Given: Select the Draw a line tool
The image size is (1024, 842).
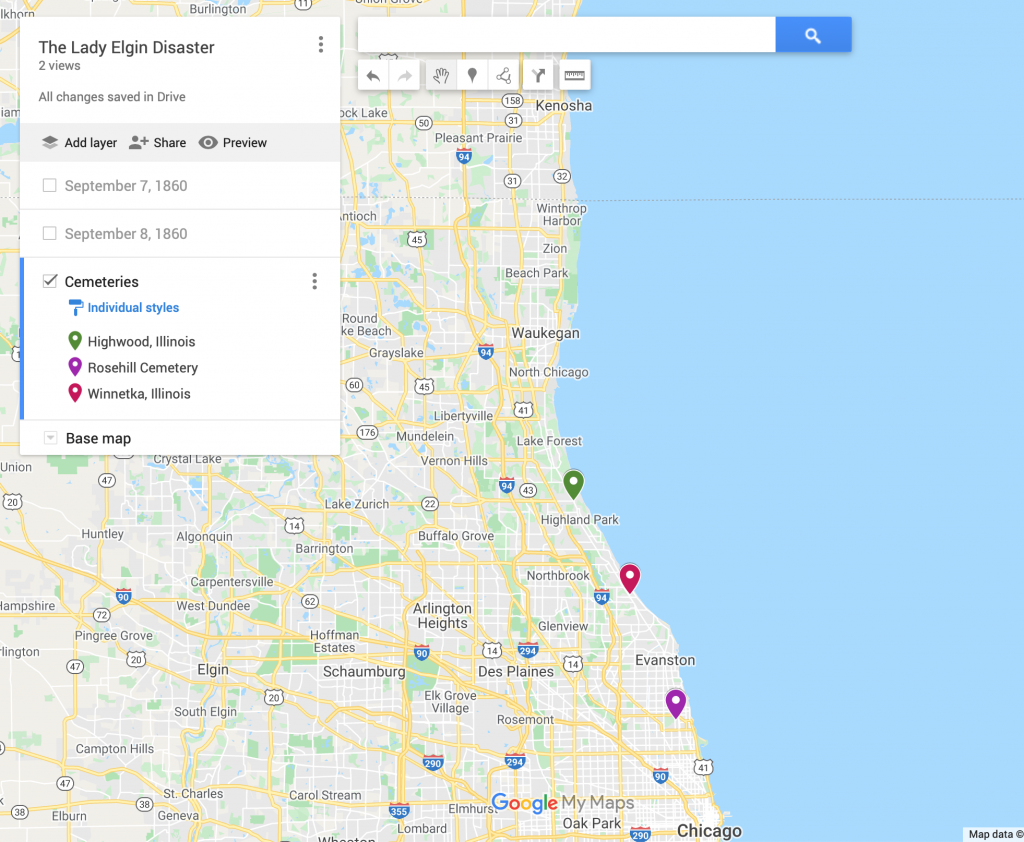Looking at the screenshot, I should click(x=504, y=76).
